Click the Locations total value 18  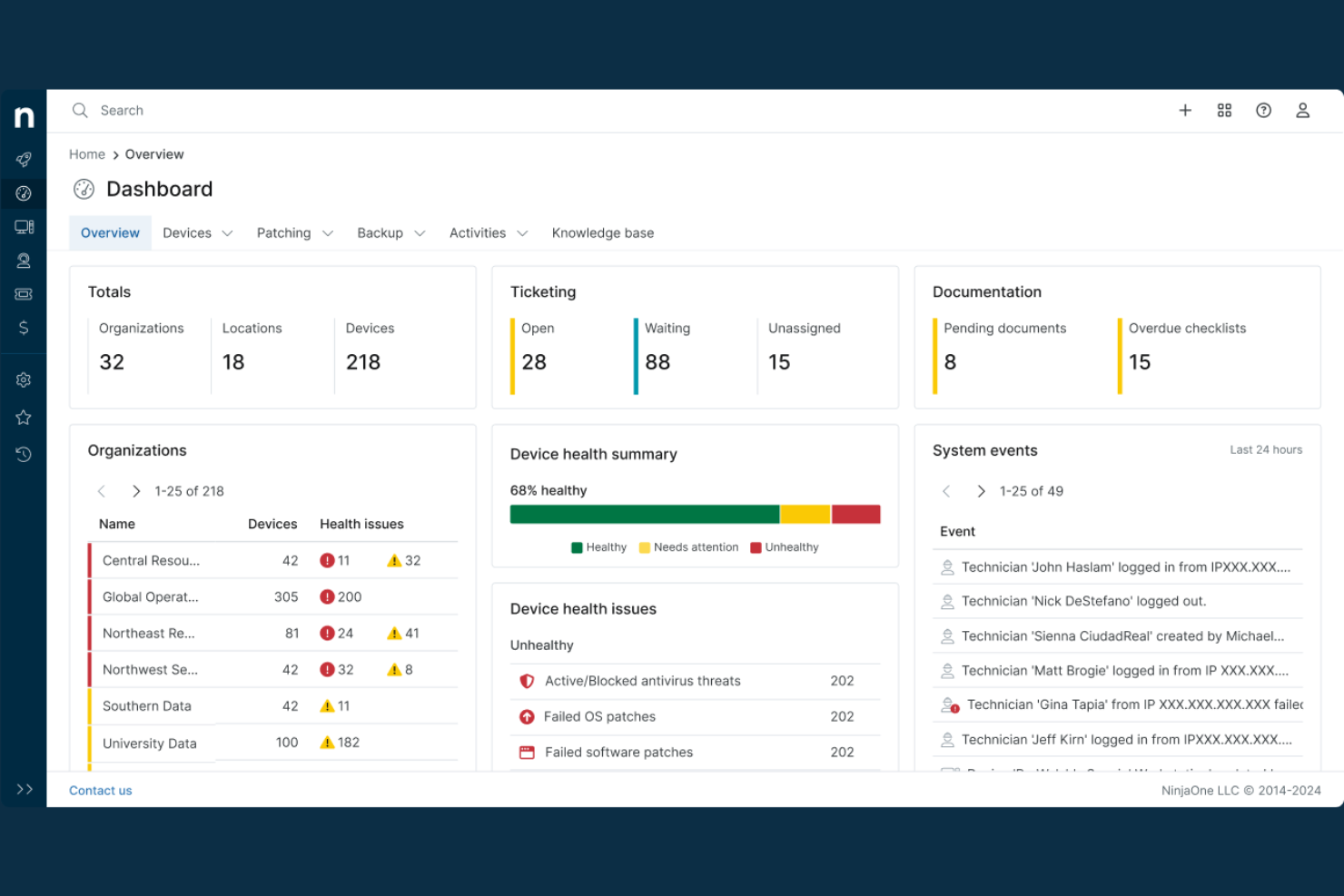tap(233, 362)
